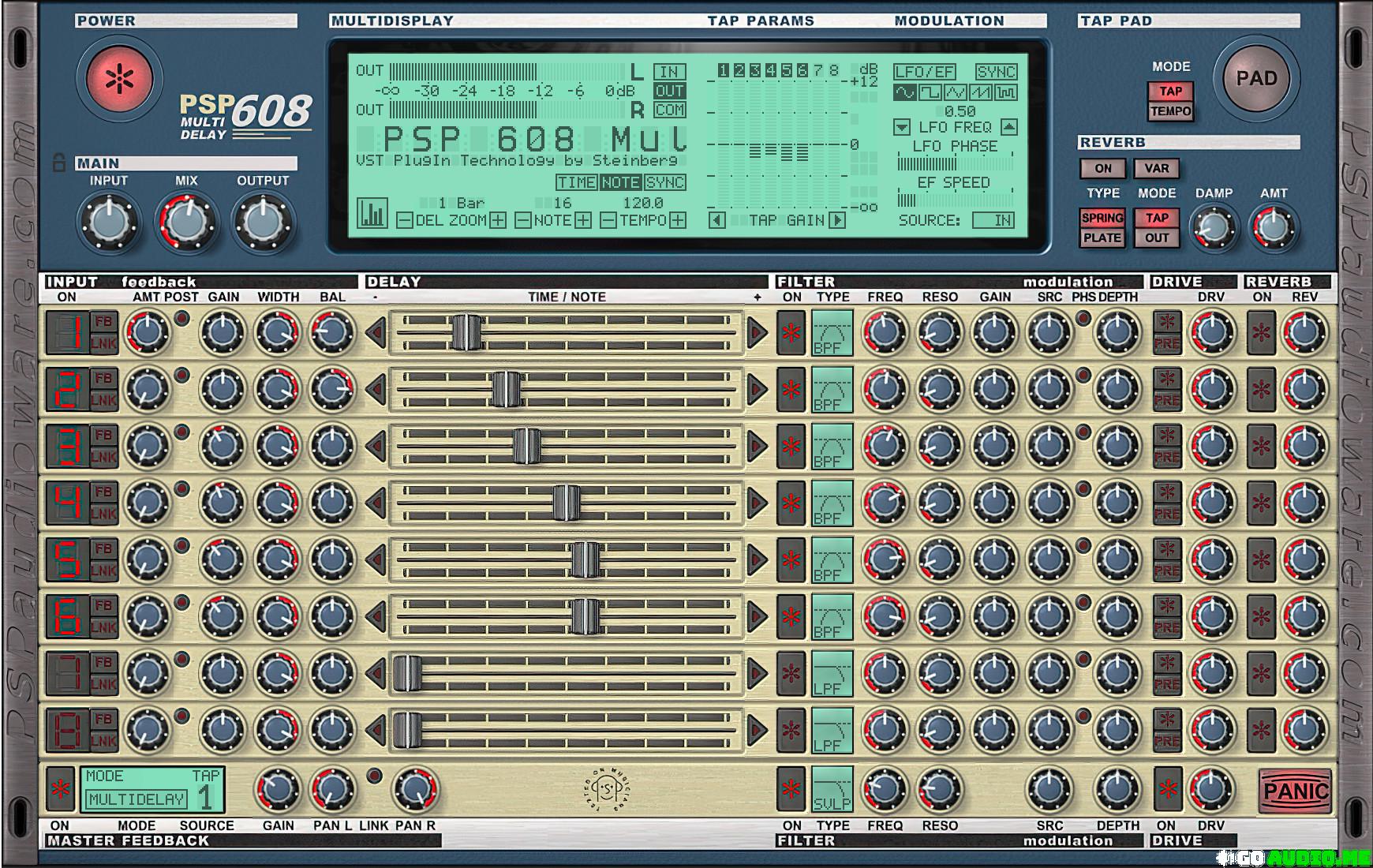Click tap 8 LPF filter type icon
This screenshot has height=868, width=1373.
coord(832,730)
